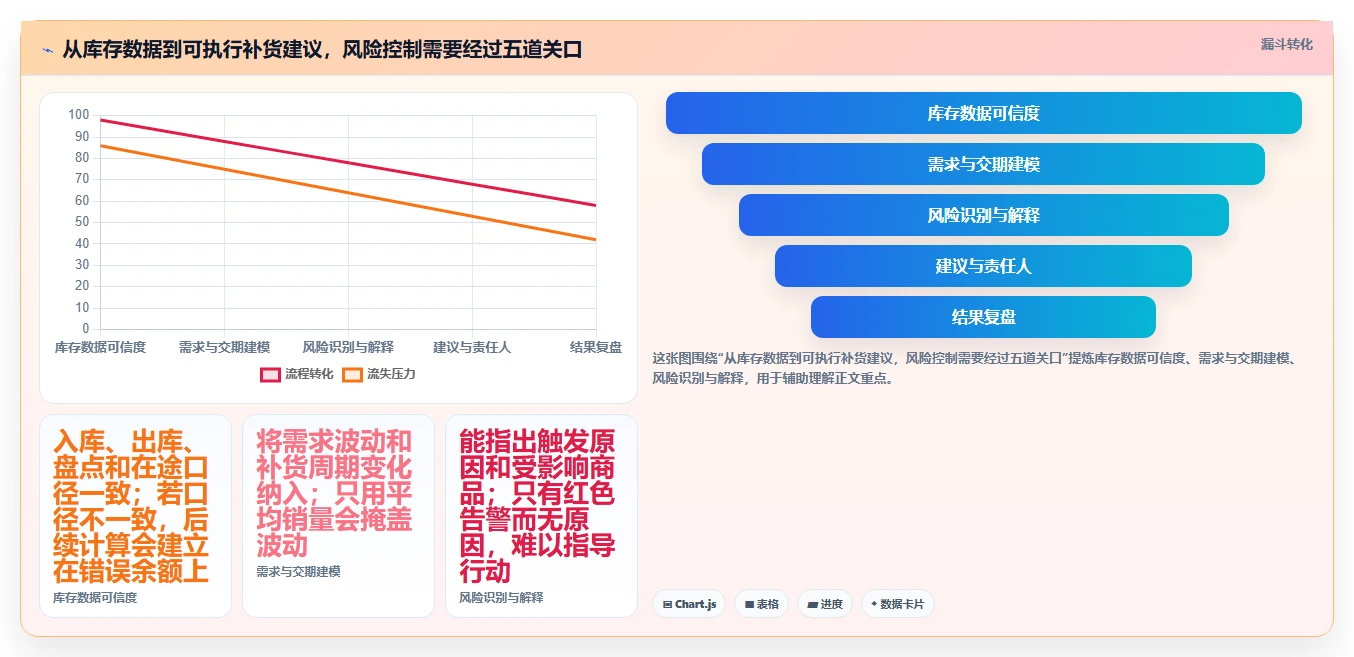Click the 建议与责任人 x-axis label
The width and height of the screenshot is (1354, 657).
pyautogui.click(x=472, y=347)
